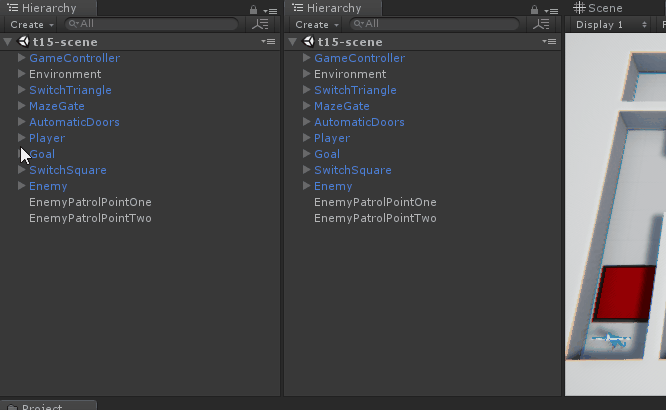Screen dimensions: 666x410
Task: Toggle the lock icon on left Hierarchy panel
Action: [x=254, y=9]
